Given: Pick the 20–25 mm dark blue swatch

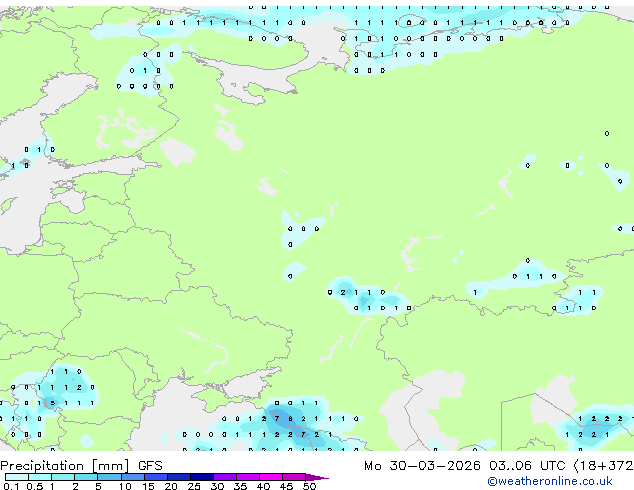Looking at the screenshot, I should [179, 477].
